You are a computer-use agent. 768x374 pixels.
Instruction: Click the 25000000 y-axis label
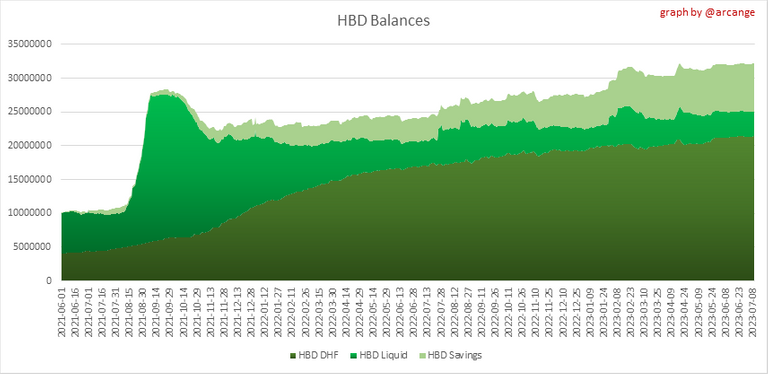(30, 112)
